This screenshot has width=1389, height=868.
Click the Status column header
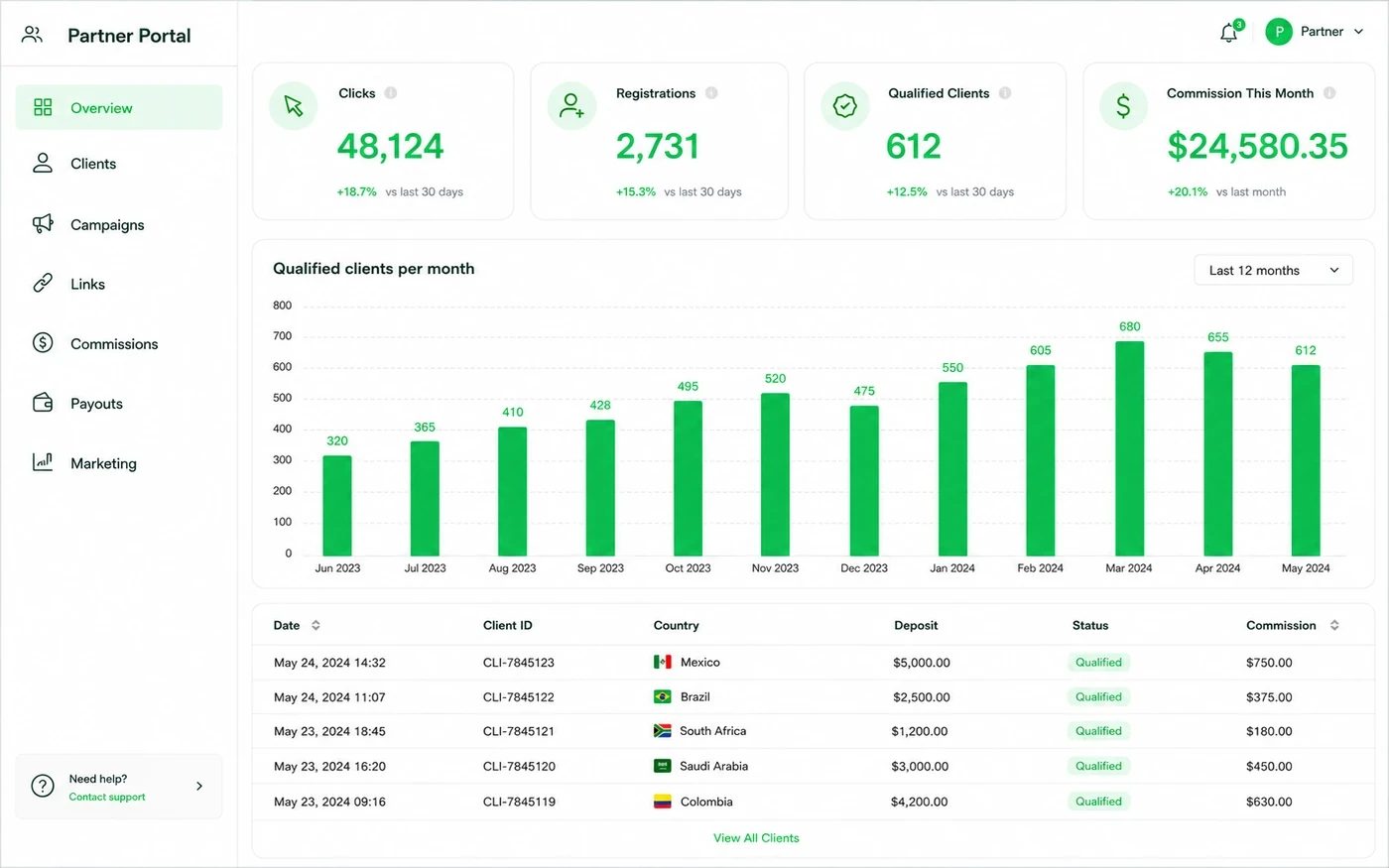(1090, 625)
